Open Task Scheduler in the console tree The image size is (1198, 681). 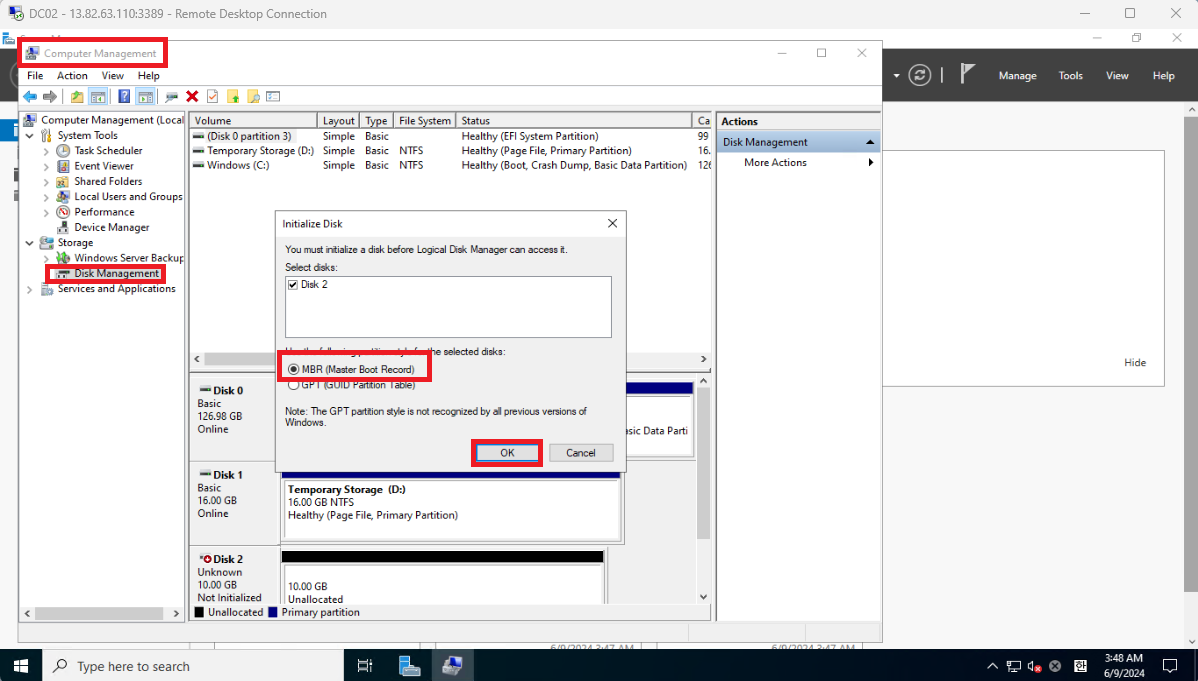(x=108, y=151)
